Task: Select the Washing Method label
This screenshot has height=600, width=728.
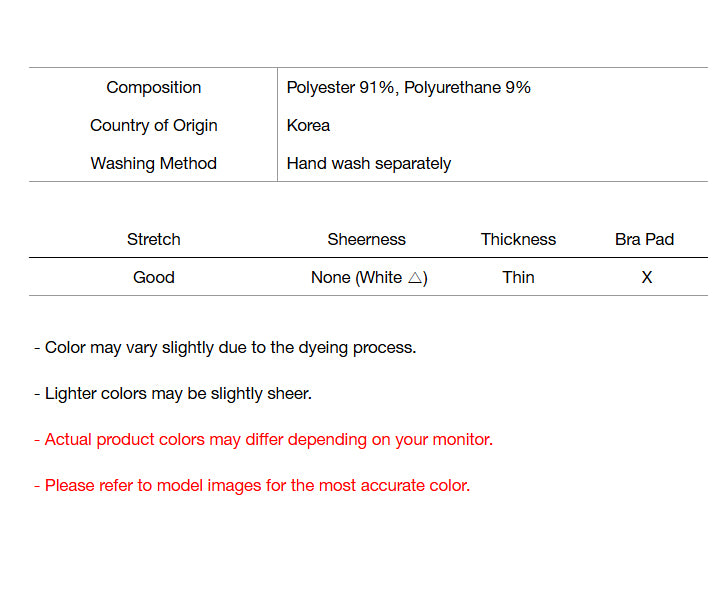Action: tap(153, 164)
